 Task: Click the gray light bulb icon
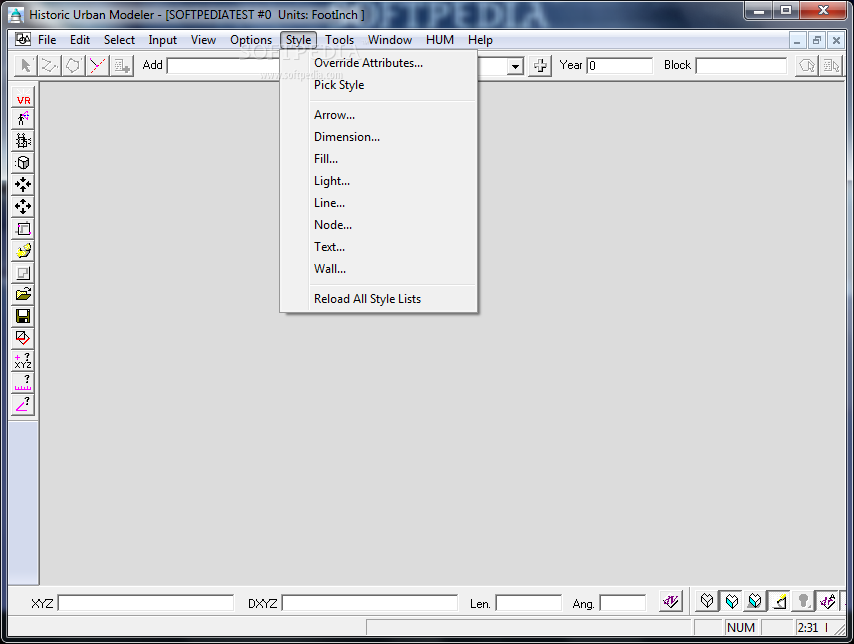coord(803,602)
